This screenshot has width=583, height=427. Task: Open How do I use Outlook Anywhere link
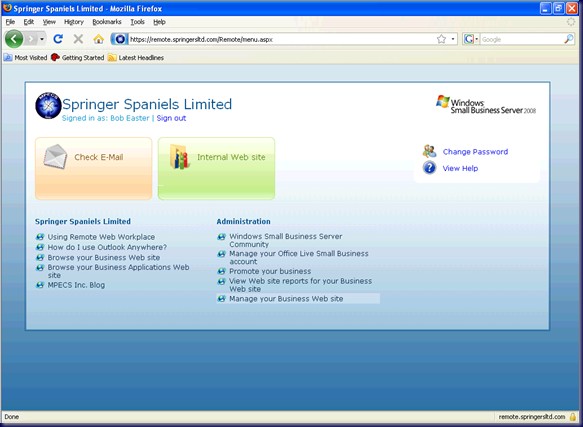click(x=107, y=247)
